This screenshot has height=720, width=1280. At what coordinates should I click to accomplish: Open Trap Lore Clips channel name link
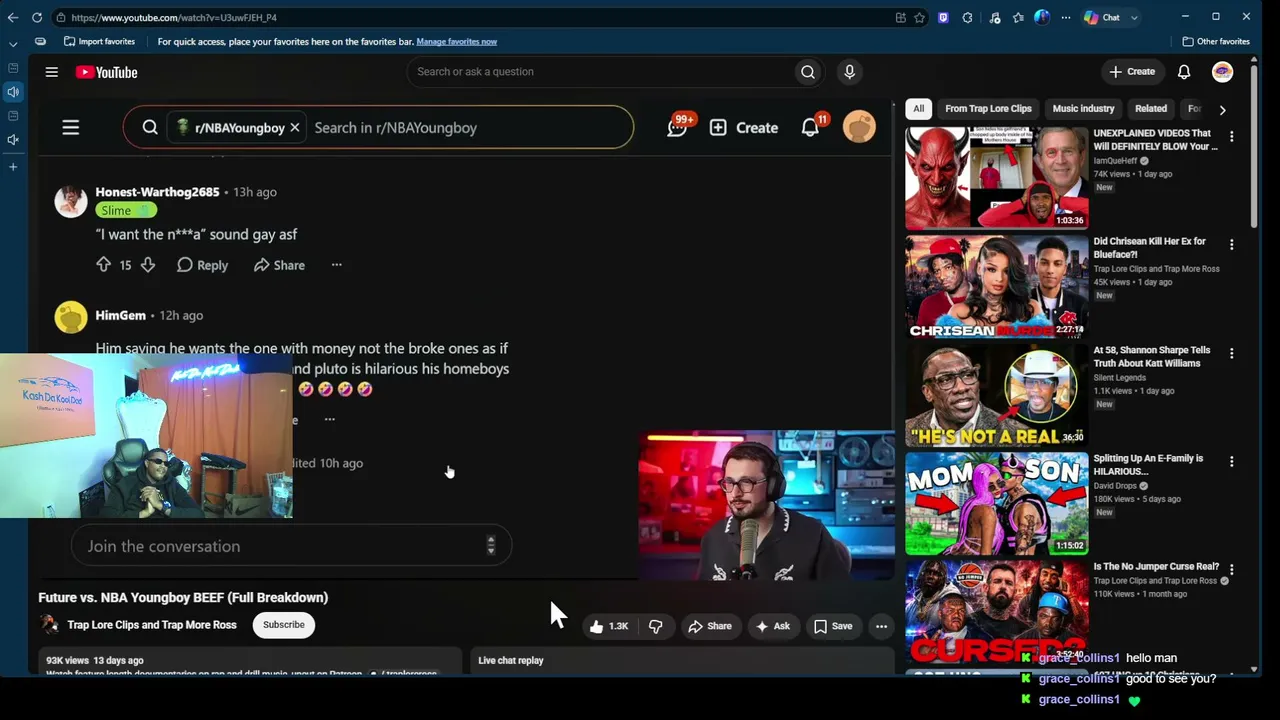[x=152, y=625]
